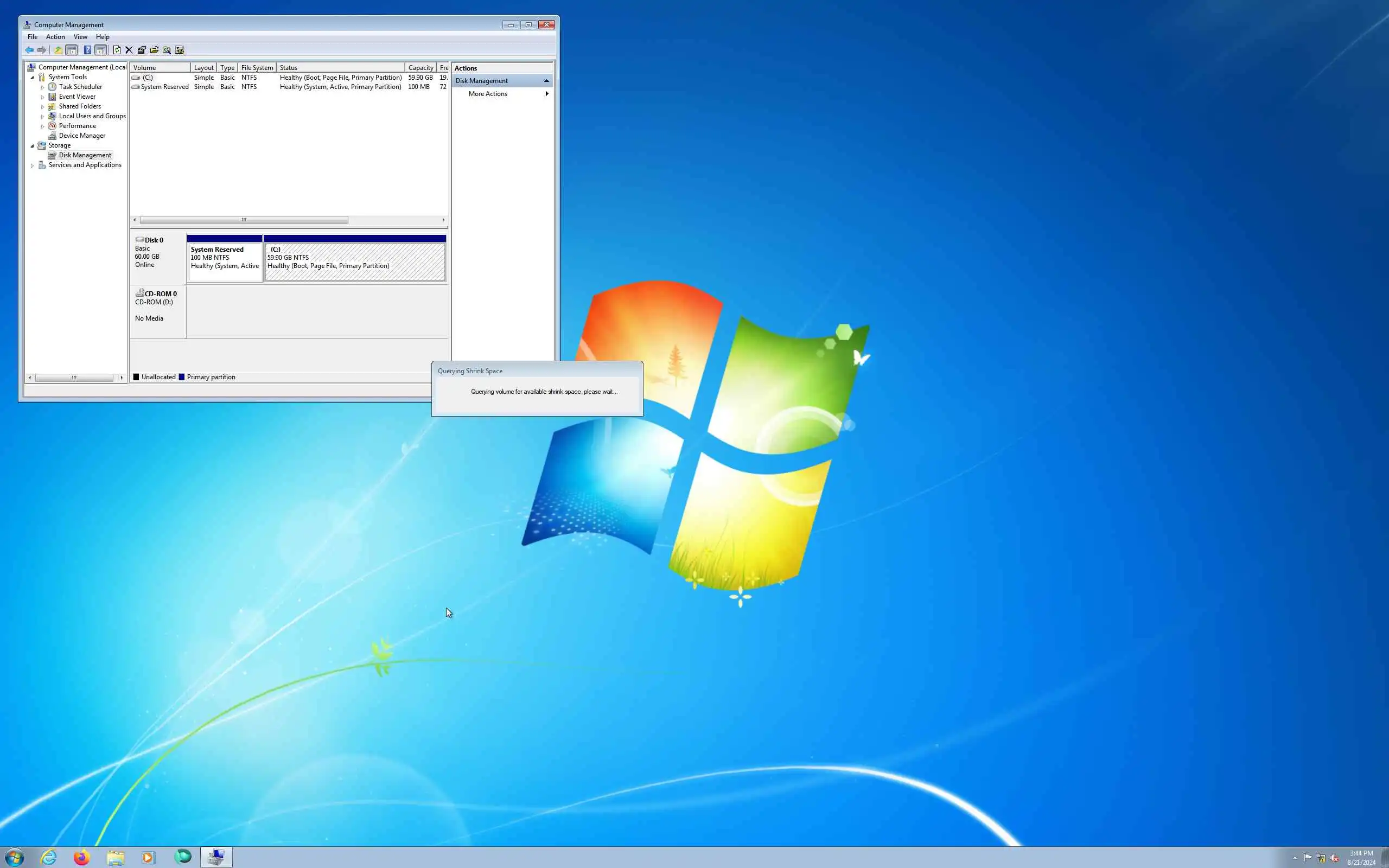Screen dimensions: 1389x868
Task: Toggle Show/Hide Action Pane toolbar icon
Action: [x=101, y=50]
